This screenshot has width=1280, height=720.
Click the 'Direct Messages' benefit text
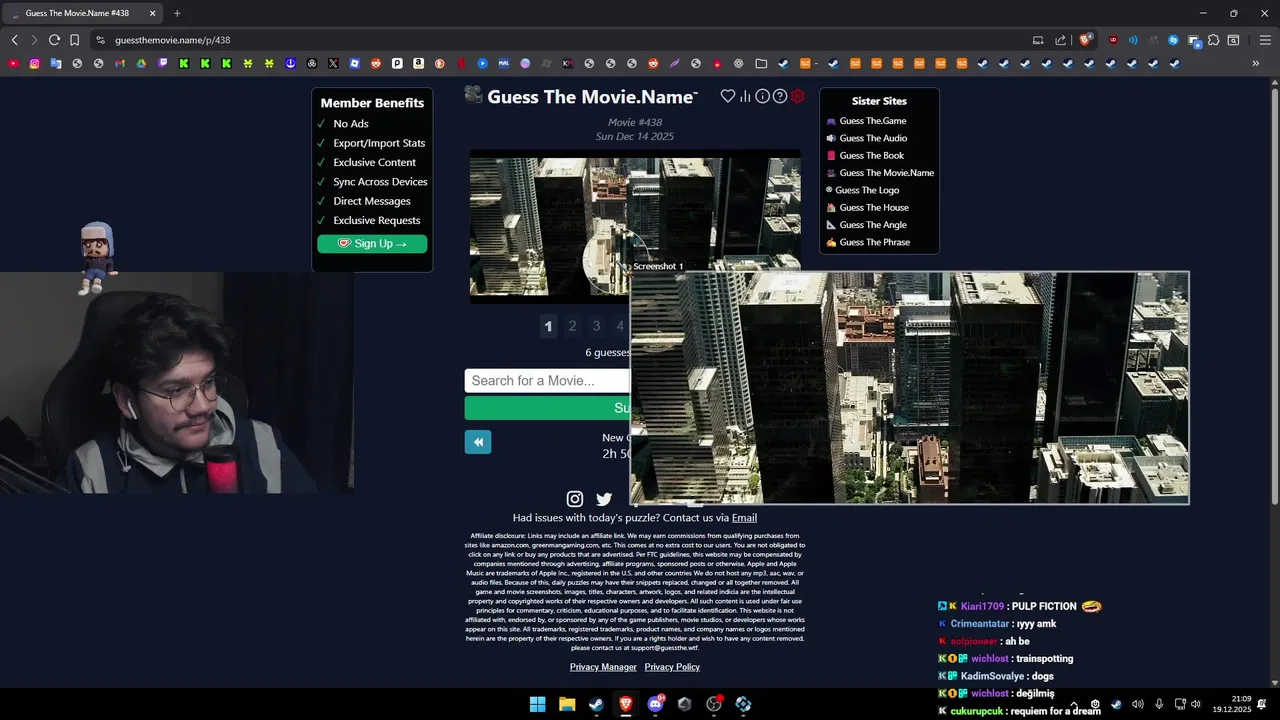point(372,201)
